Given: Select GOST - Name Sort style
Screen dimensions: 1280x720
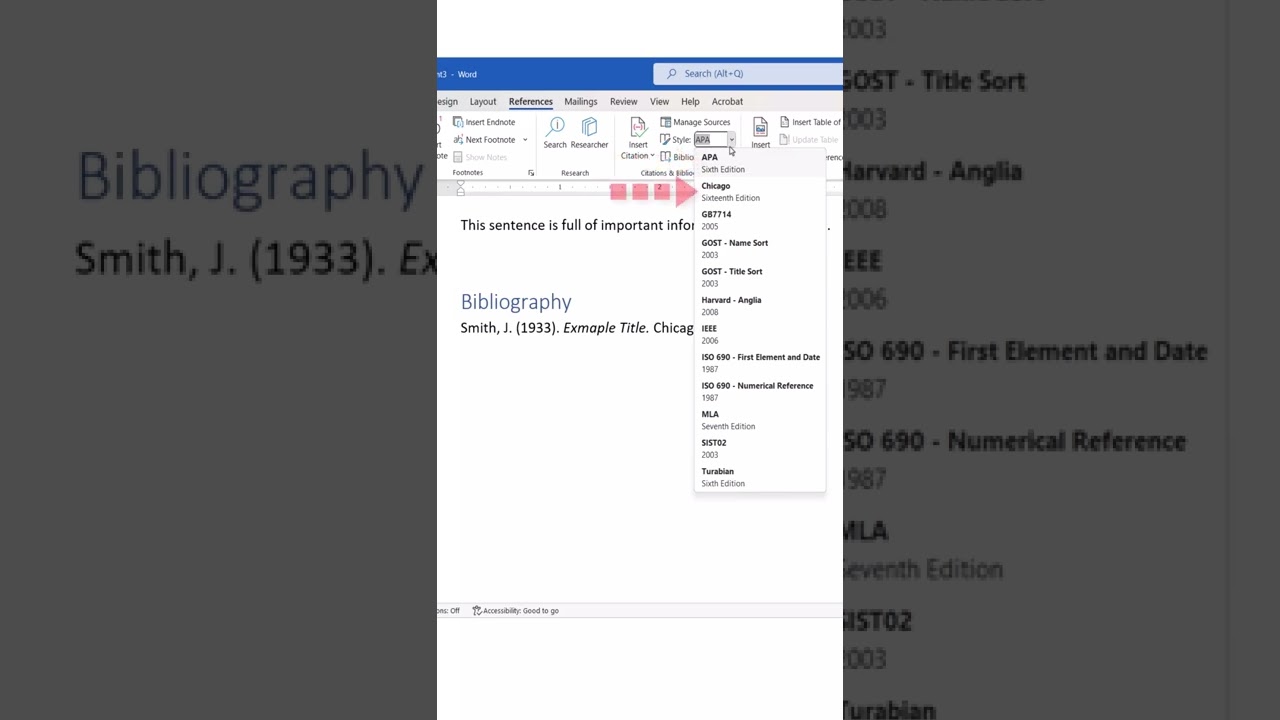Looking at the screenshot, I should 760,249.
